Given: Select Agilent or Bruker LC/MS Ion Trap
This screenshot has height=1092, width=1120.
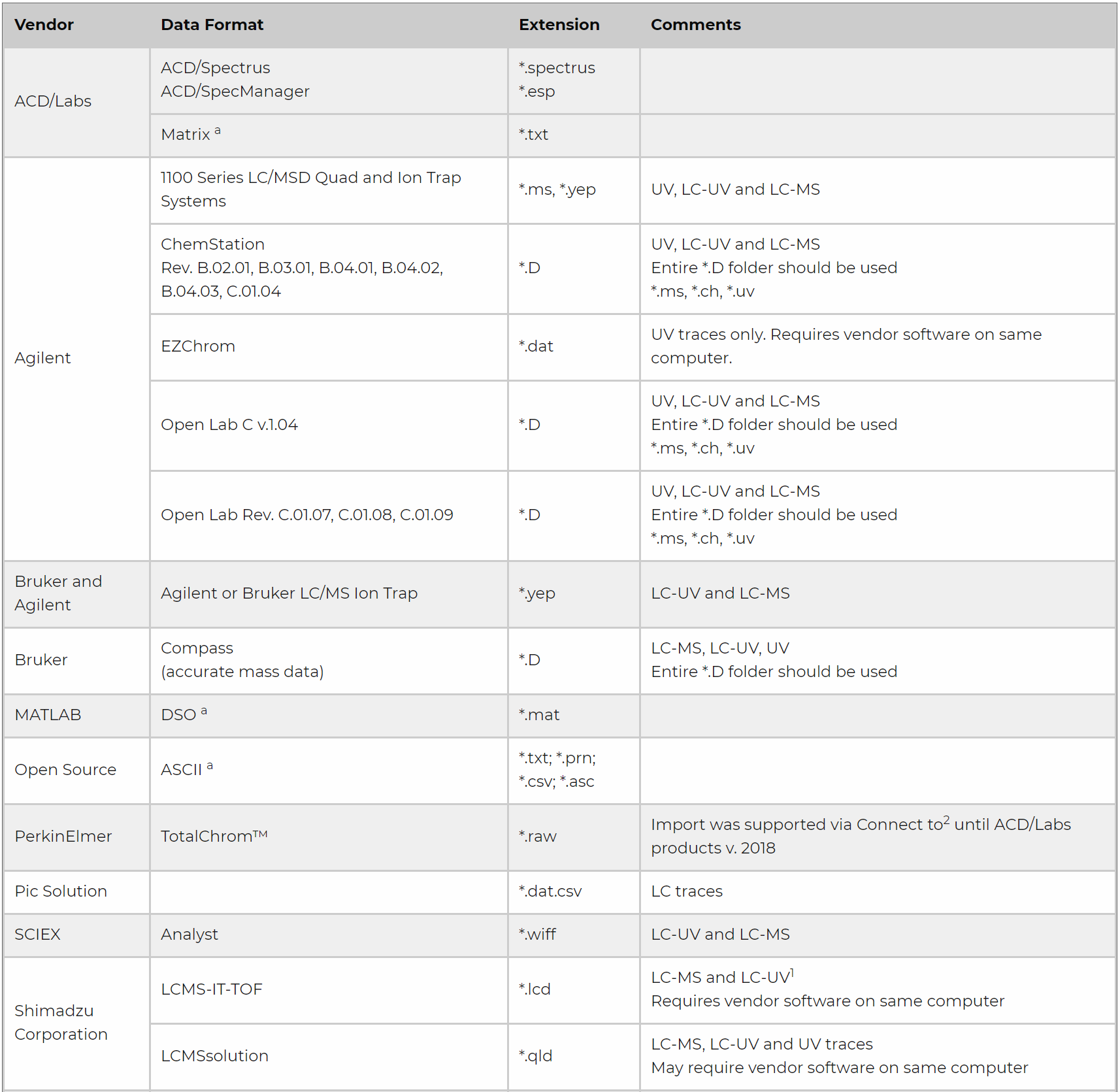Looking at the screenshot, I should [289, 593].
